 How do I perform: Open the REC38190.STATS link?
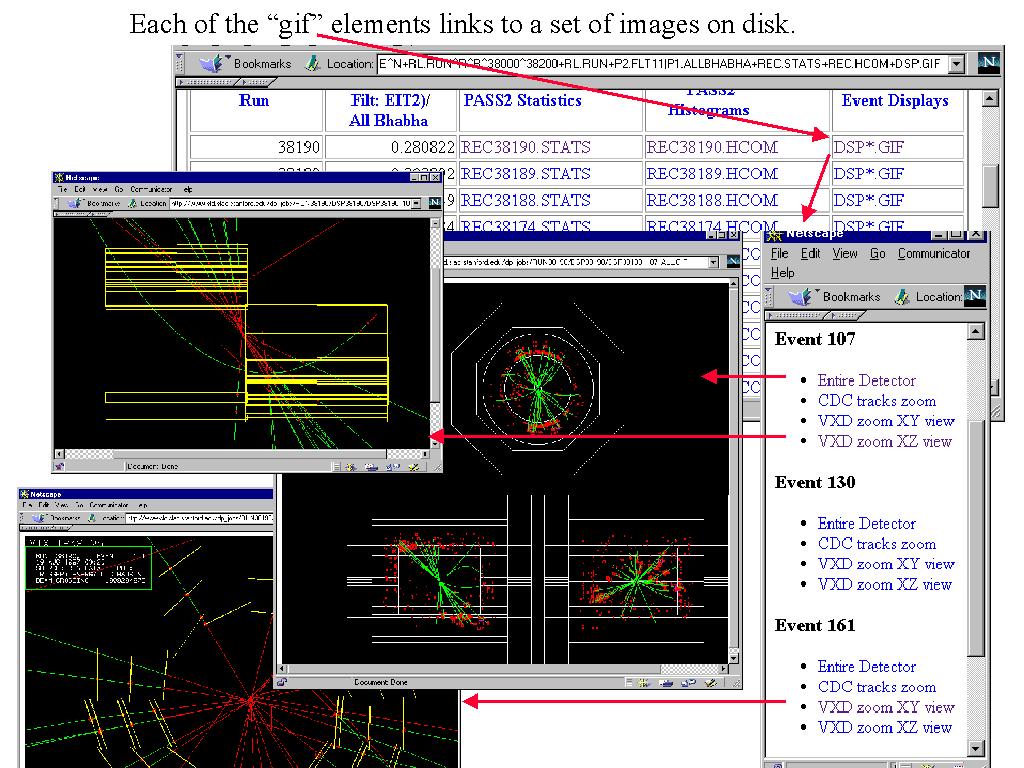click(x=525, y=147)
